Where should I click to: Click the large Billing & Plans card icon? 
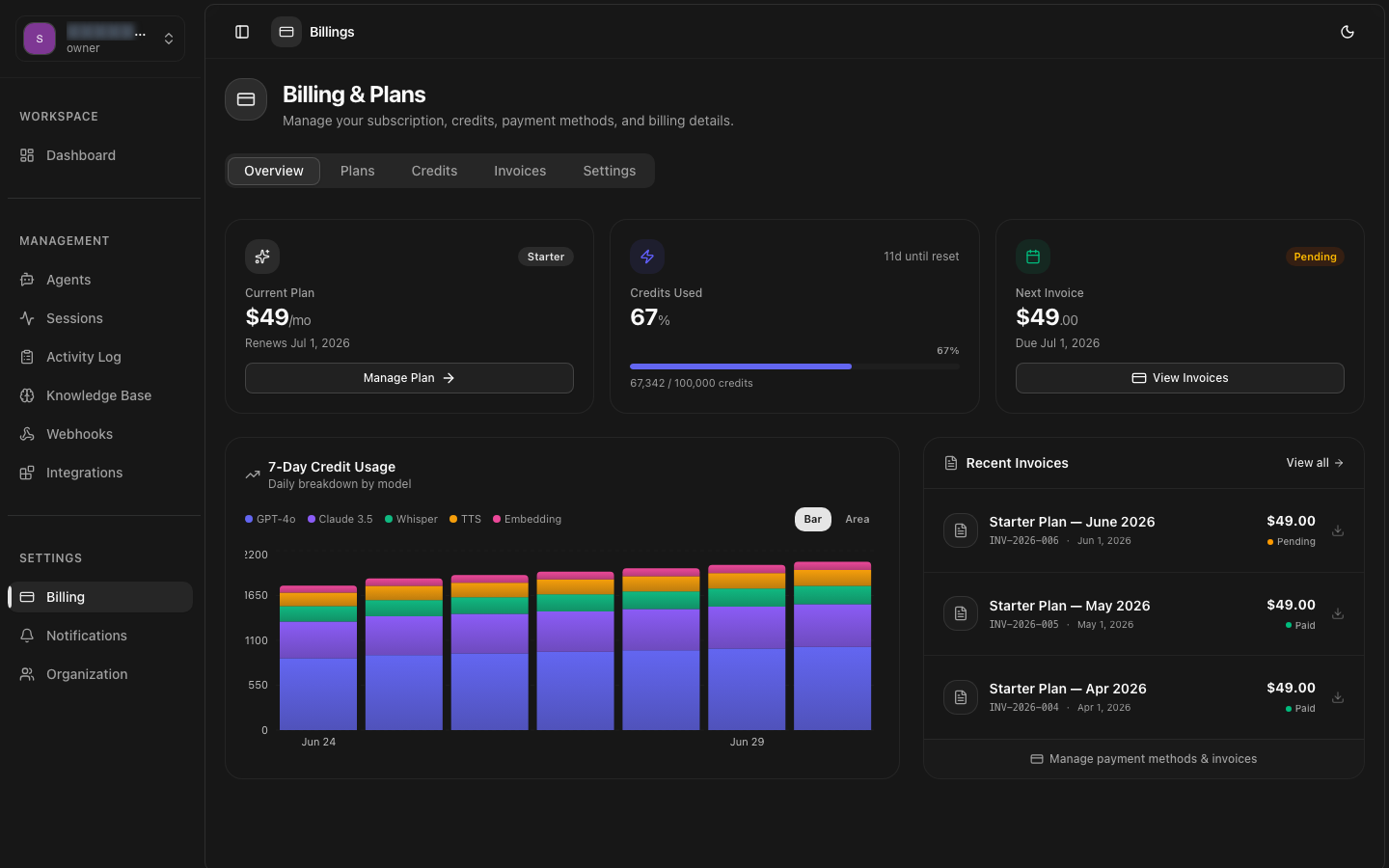click(x=246, y=99)
